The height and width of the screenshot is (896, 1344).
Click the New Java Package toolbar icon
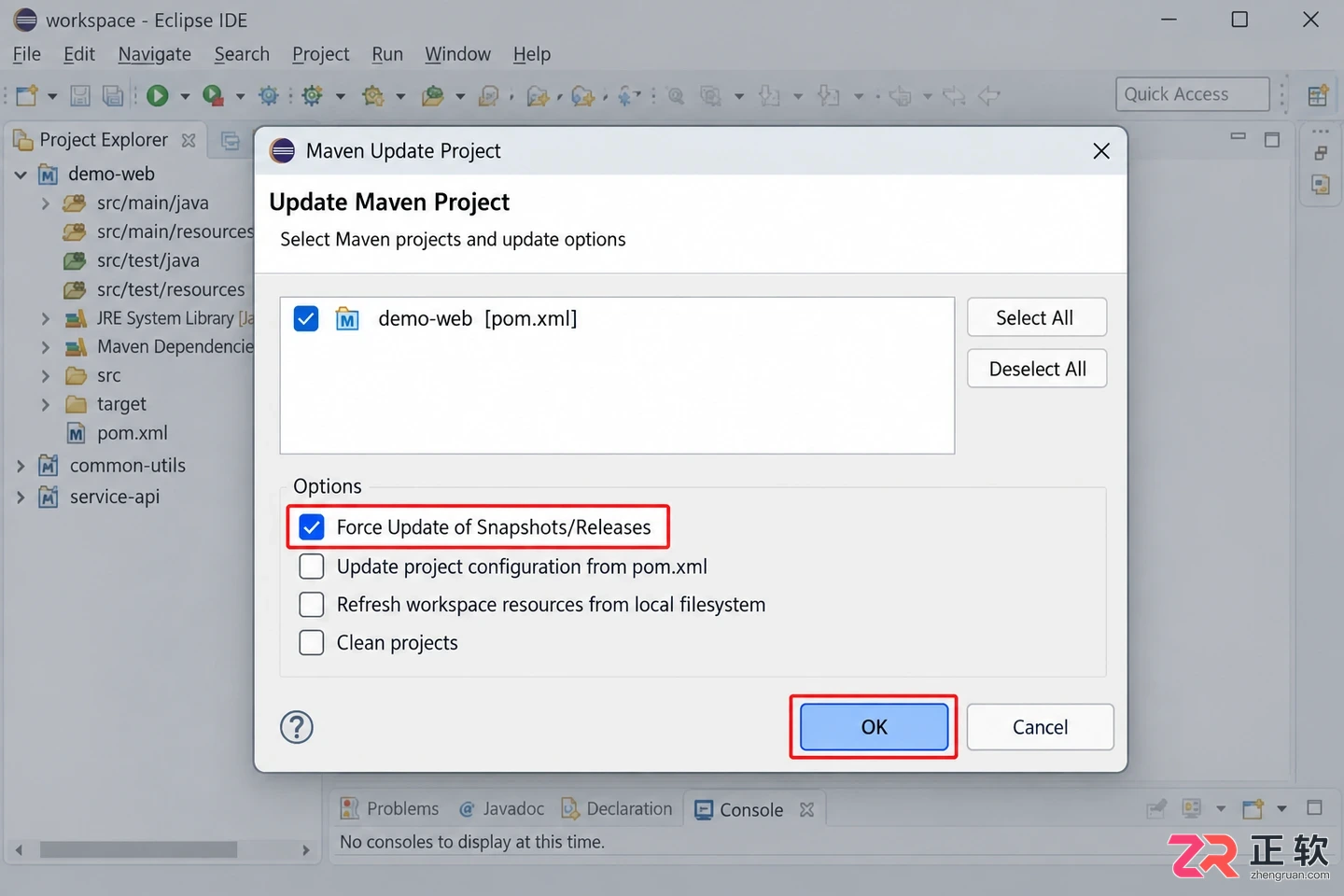(373, 95)
